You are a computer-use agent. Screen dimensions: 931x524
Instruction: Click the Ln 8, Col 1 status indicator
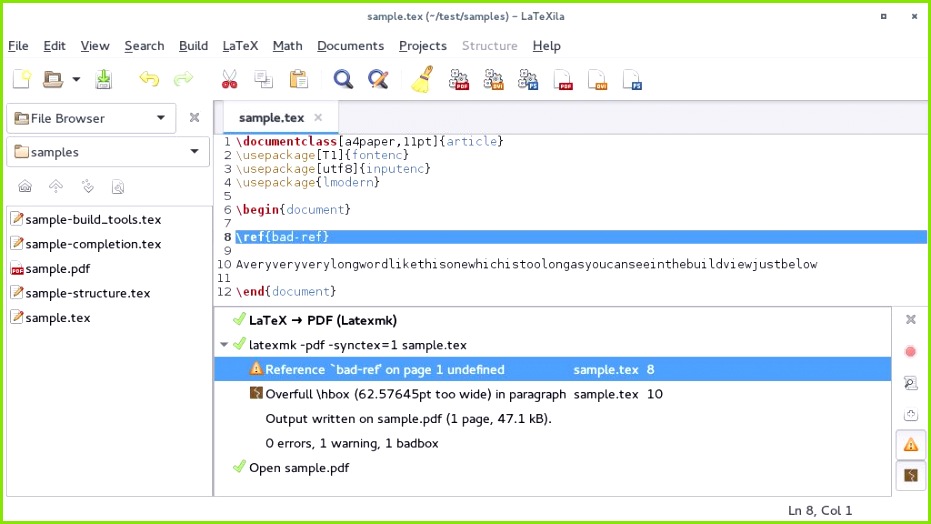click(x=819, y=510)
